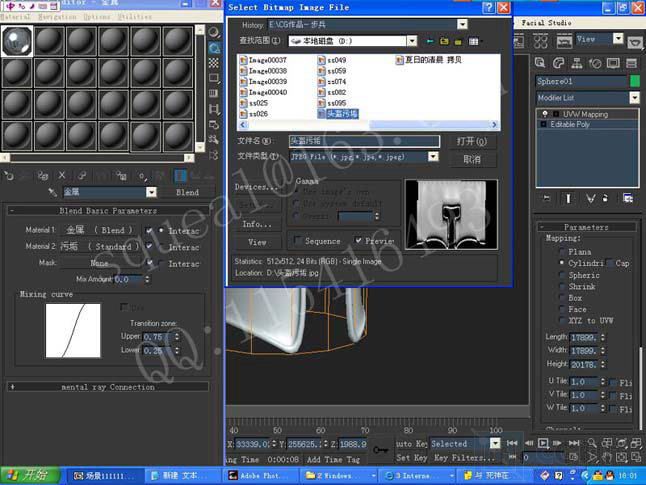
Task: Select file 夏日的清晨 拷贝
Action: pos(429,60)
